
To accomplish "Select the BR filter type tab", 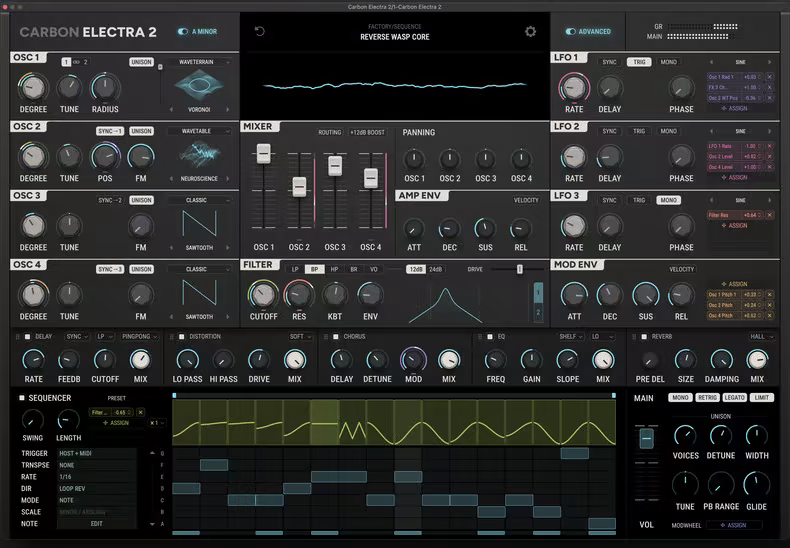I will click(x=354, y=269).
